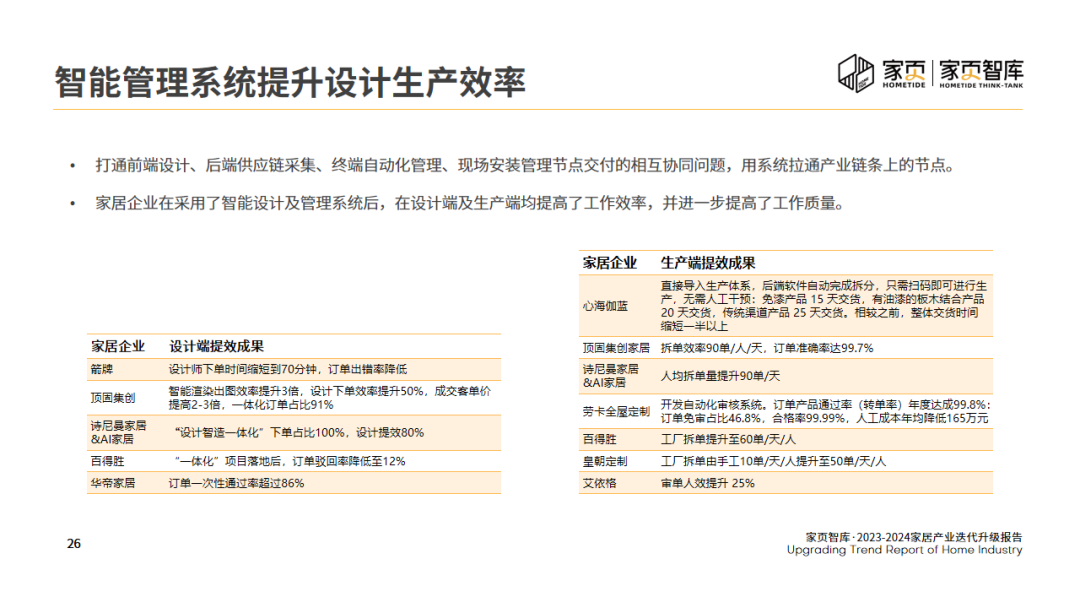The image size is (1080, 608).
Task: Click the 劳卡全屋定制 cell
Action: (616, 412)
